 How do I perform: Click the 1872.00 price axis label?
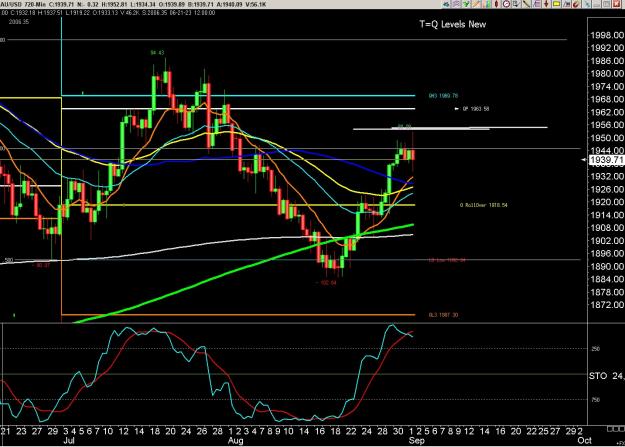pos(607,305)
